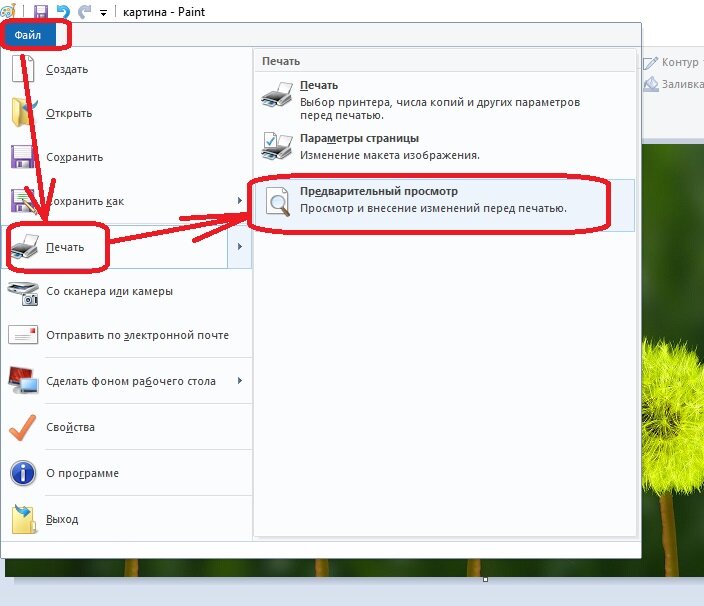Click the Выход exit icon
Screen dimensions: 704x606
click(x=24, y=519)
